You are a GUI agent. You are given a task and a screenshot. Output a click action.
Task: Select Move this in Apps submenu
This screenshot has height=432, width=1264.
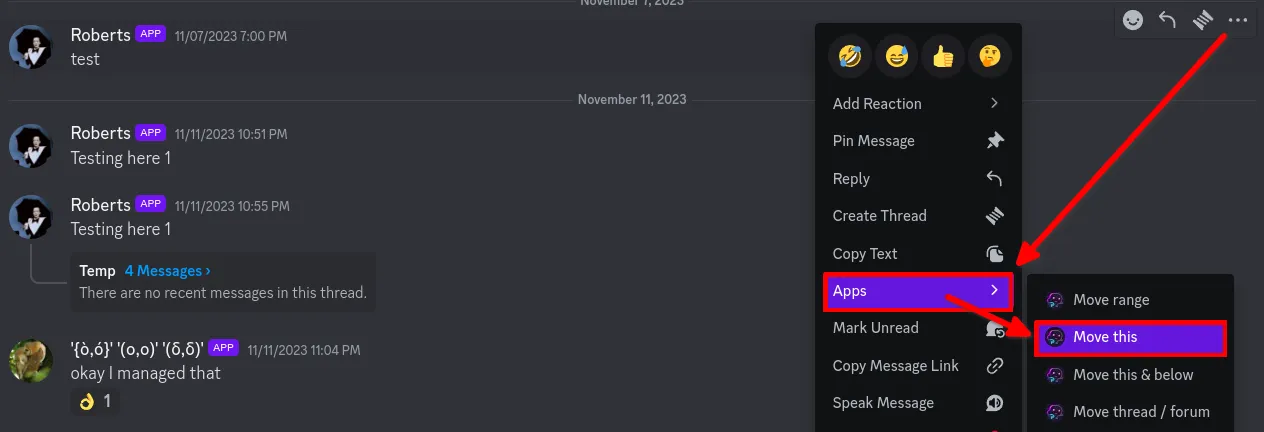[x=1130, y=337]
